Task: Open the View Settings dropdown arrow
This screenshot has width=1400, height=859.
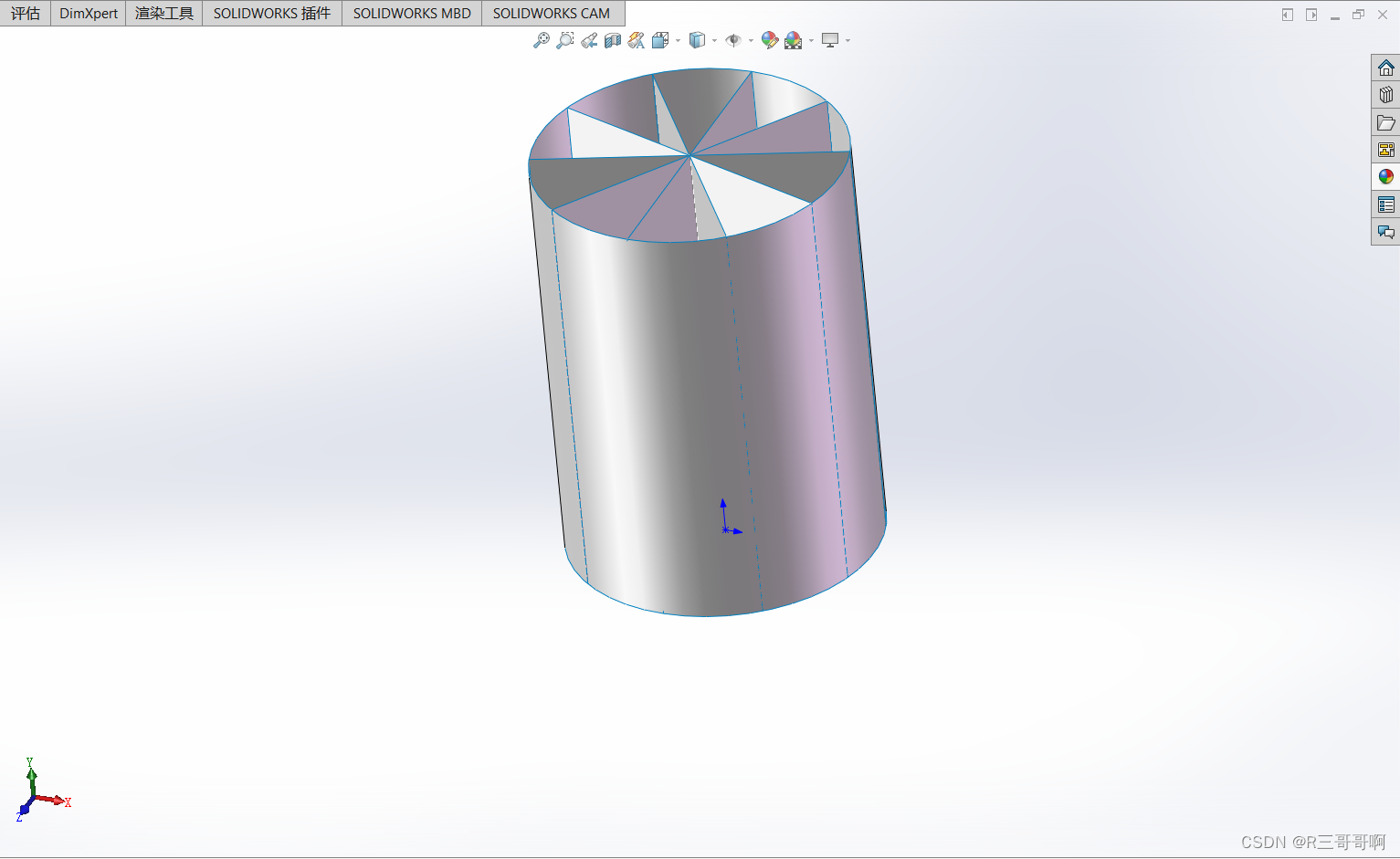Action: [x=847, y=40]
